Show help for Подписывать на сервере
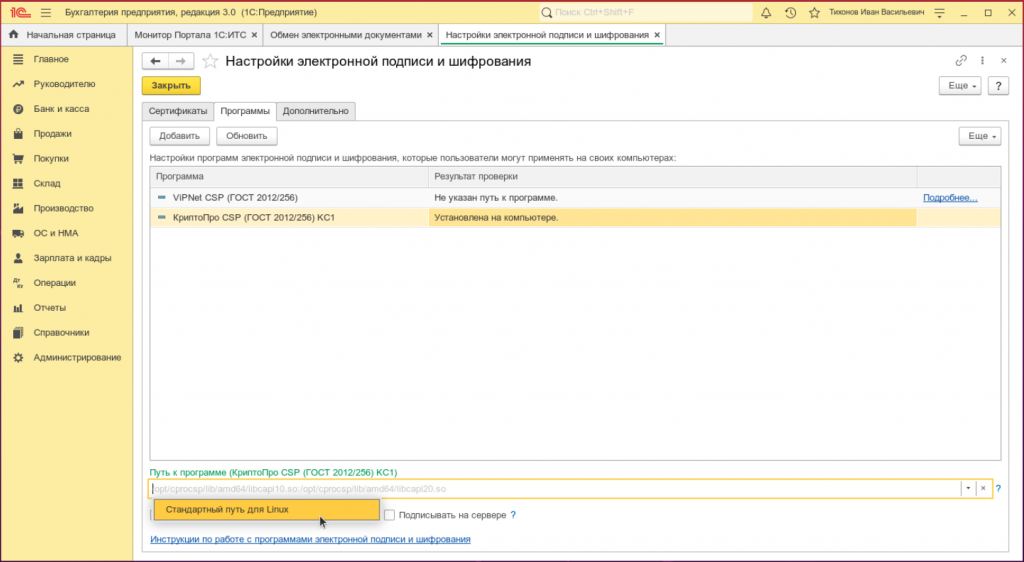This screenshot has width=1024, height=562. tap(513, 515)
